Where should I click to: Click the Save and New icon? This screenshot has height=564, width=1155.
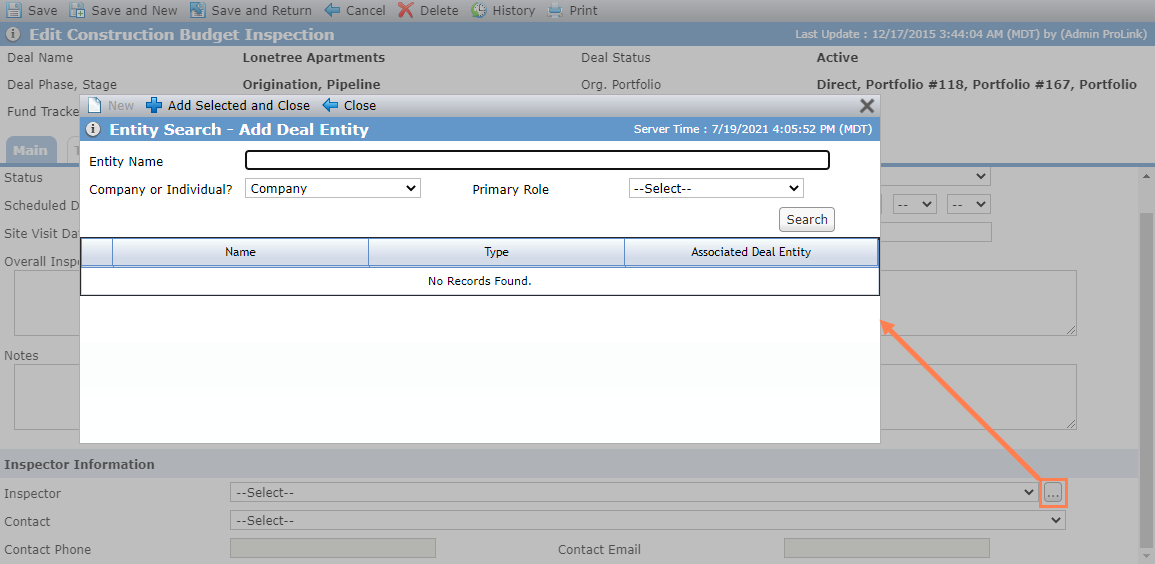pos(77,10)
